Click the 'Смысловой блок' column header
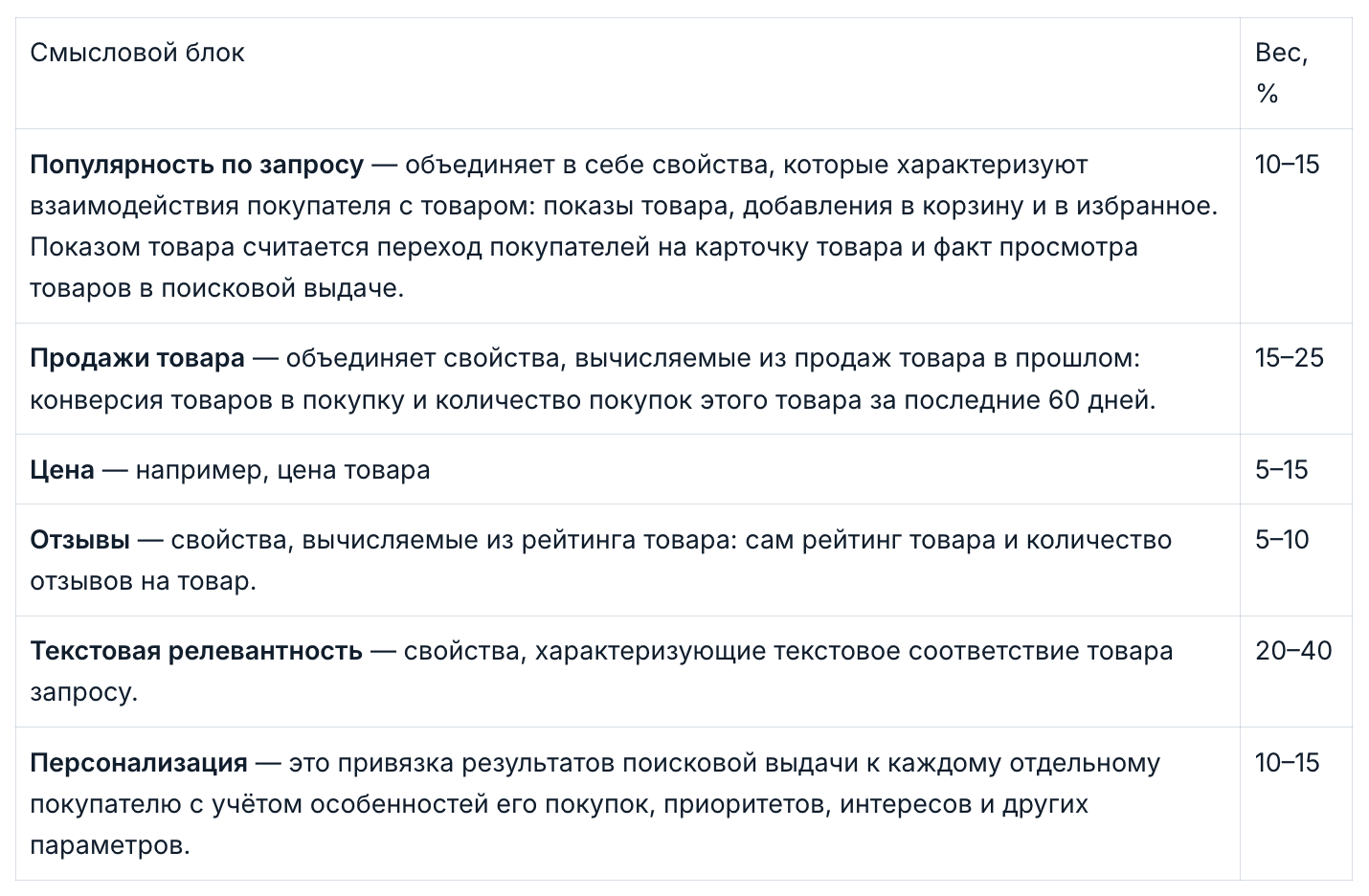The image size is (1369, 896). [x=137, y=53]
